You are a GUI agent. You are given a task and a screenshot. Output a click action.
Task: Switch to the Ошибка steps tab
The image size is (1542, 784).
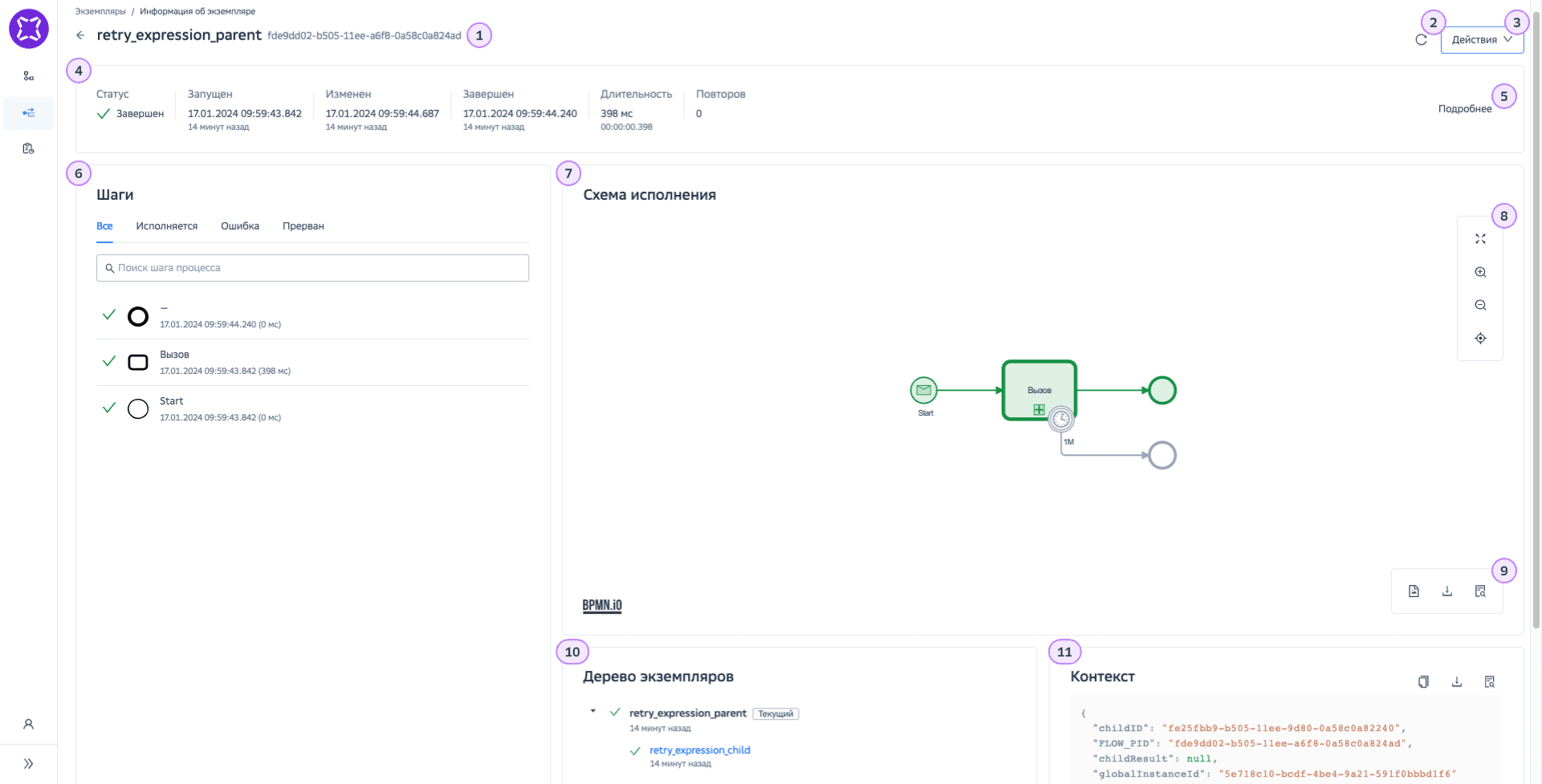(x=240, y=226)
